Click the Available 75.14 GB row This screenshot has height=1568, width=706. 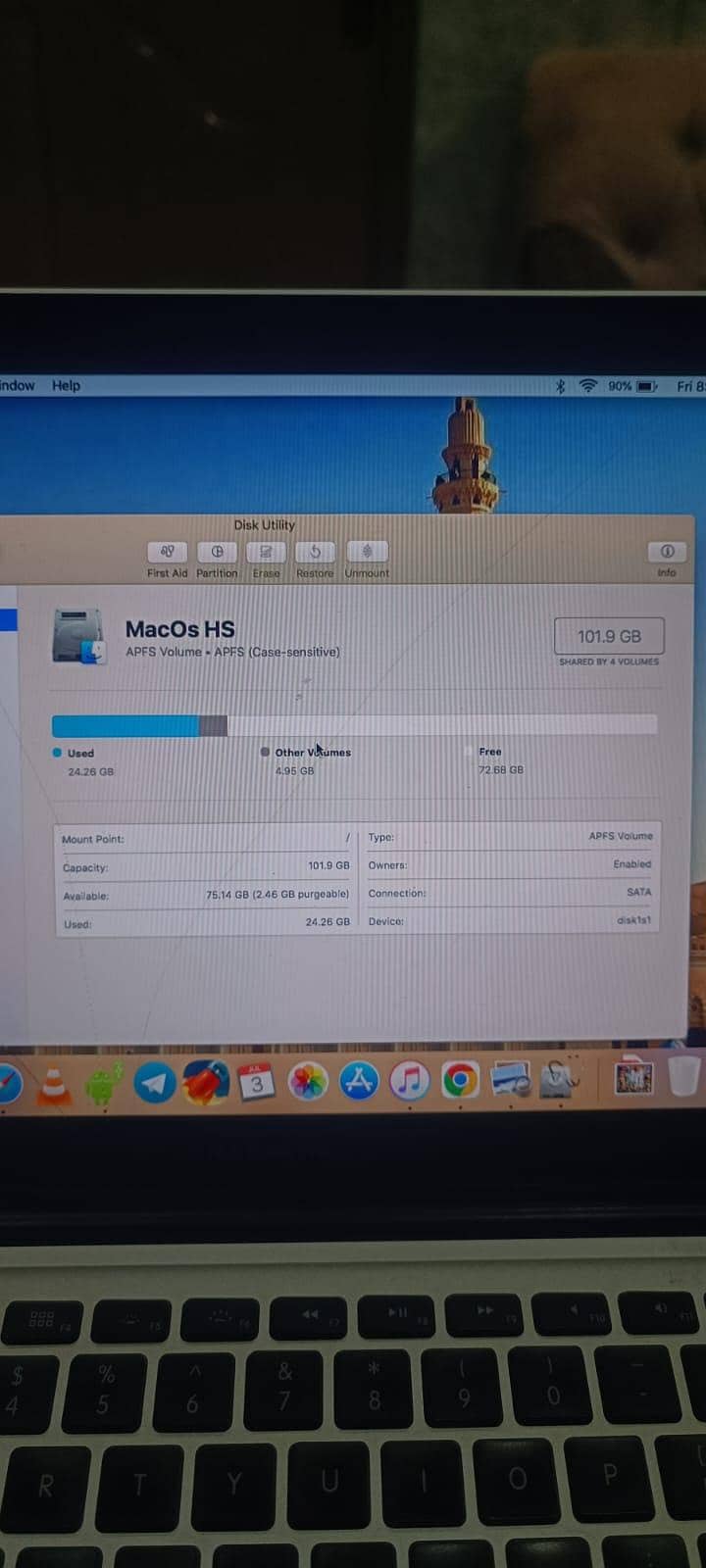click(x=206, y=896)
